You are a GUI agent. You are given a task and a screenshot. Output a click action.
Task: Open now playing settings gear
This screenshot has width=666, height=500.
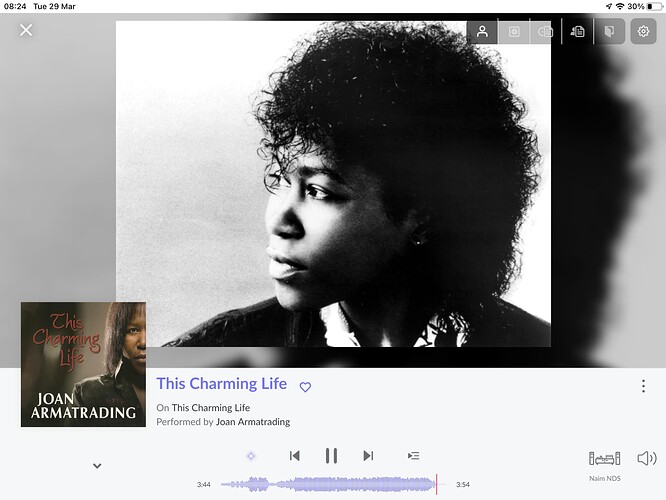pos(643,31)
